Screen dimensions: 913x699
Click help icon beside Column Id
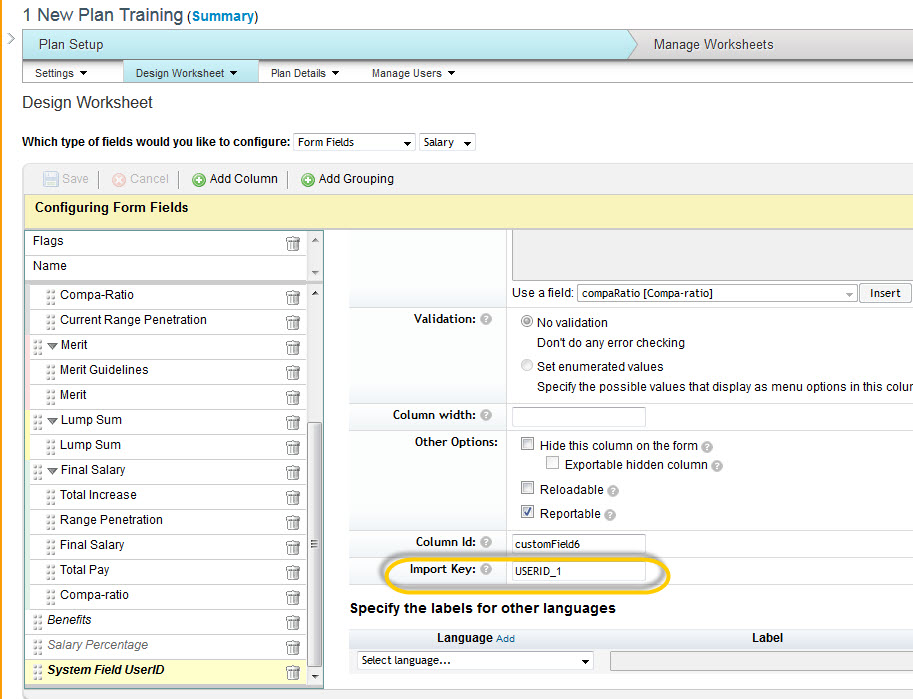click(486, 542)
